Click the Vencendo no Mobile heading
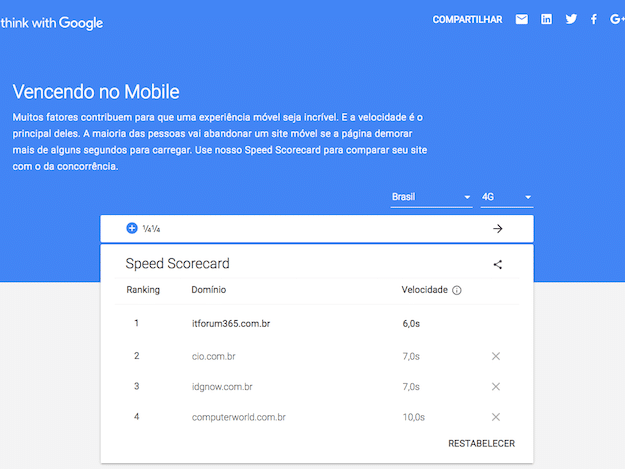 tap(96, 92)
